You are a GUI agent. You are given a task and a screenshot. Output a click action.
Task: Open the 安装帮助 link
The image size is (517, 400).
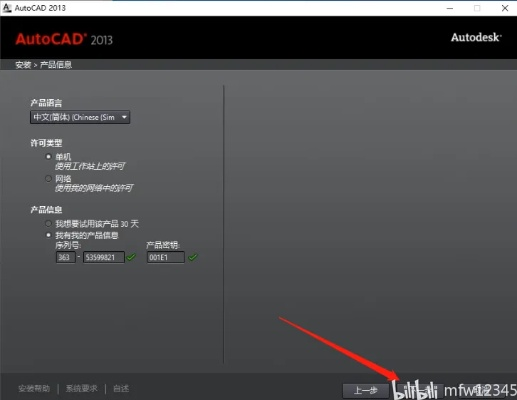[x=34, y=388]
